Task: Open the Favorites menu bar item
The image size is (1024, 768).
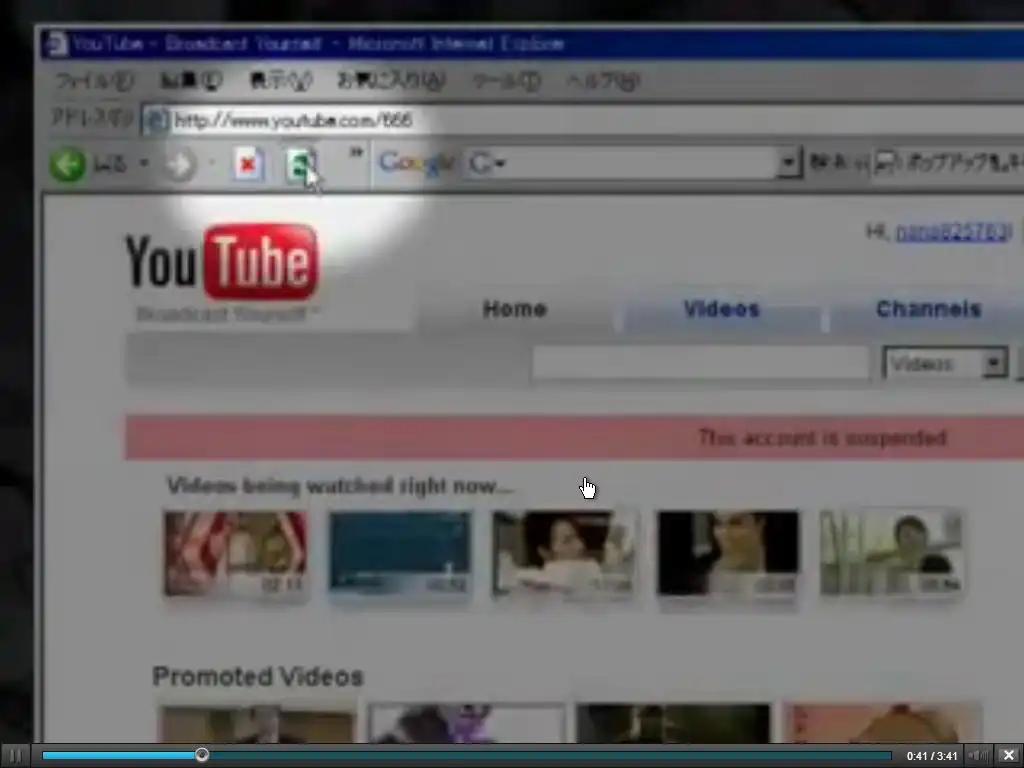Action: 391,80
